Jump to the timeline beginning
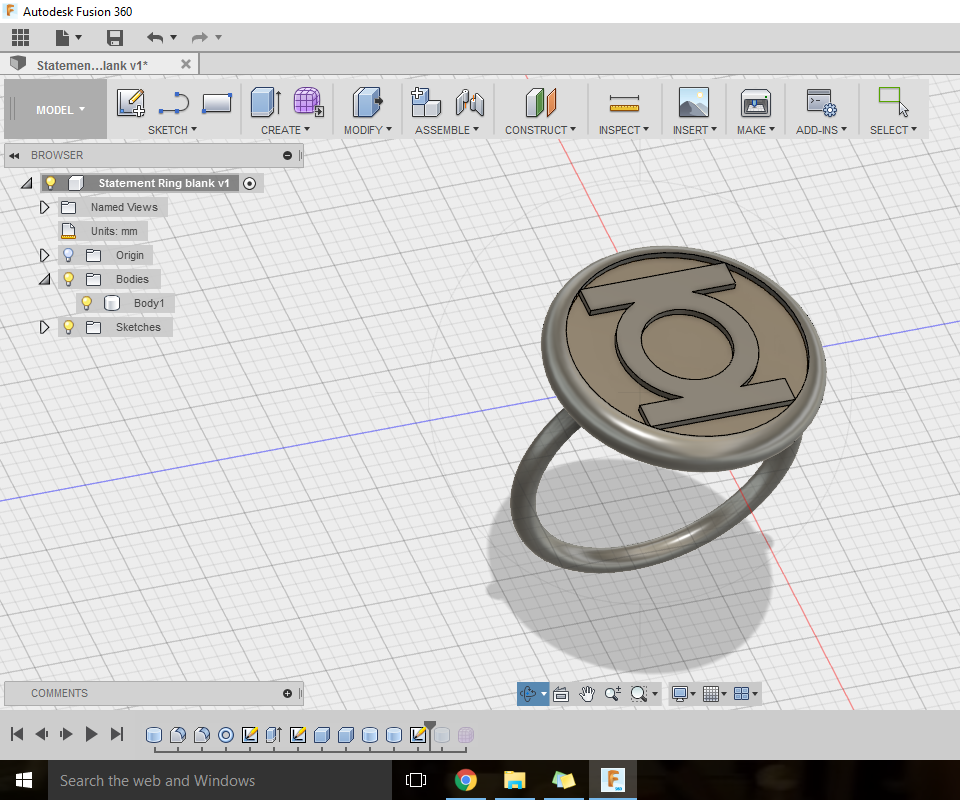 pos(17,734)
